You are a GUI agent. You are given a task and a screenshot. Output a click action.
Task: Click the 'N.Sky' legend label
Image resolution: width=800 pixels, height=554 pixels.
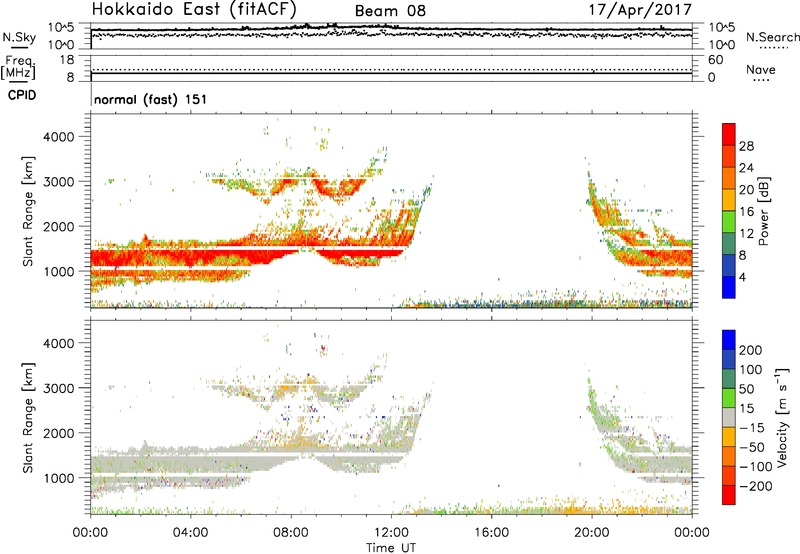pyautogui.click(x=19, y=37)
